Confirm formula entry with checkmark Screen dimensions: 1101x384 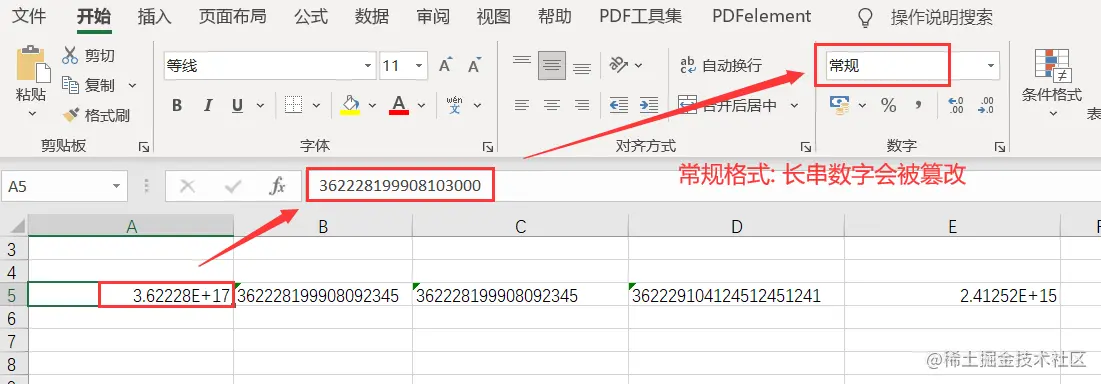point(232,186)
